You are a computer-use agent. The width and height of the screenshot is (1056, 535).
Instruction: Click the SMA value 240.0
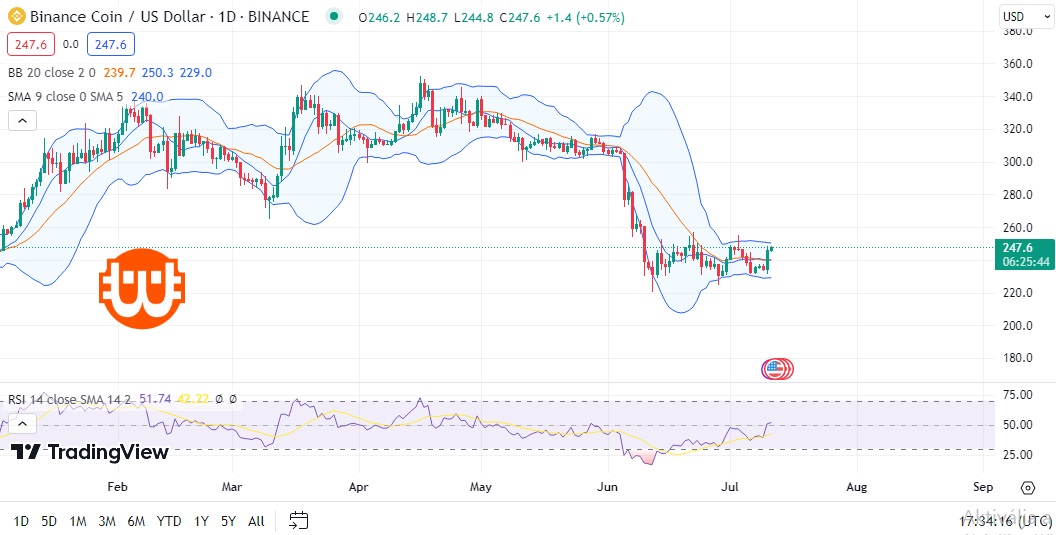(147, 97)
